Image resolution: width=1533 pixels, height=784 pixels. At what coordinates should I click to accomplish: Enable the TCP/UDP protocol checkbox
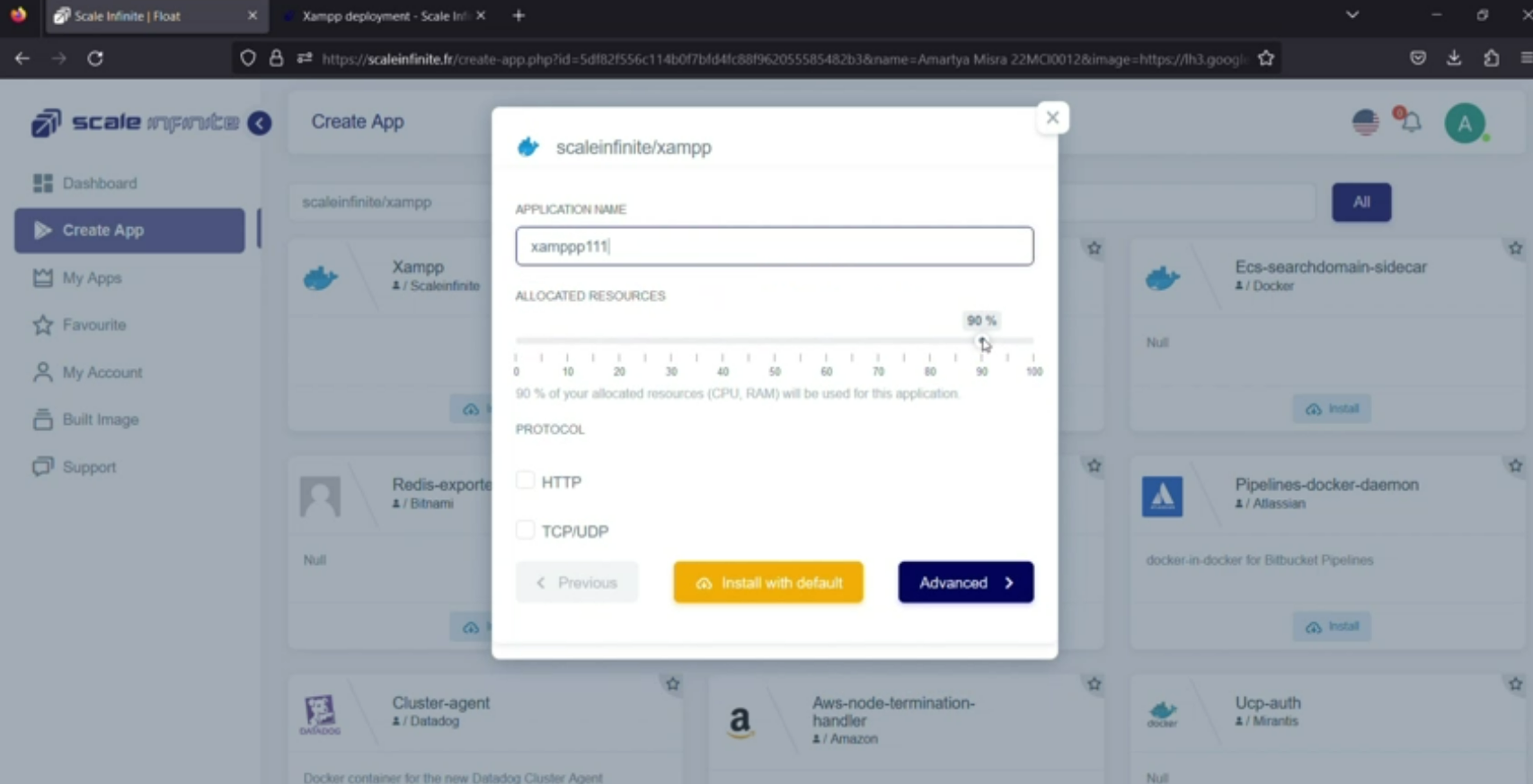click(x=526, y=530)
